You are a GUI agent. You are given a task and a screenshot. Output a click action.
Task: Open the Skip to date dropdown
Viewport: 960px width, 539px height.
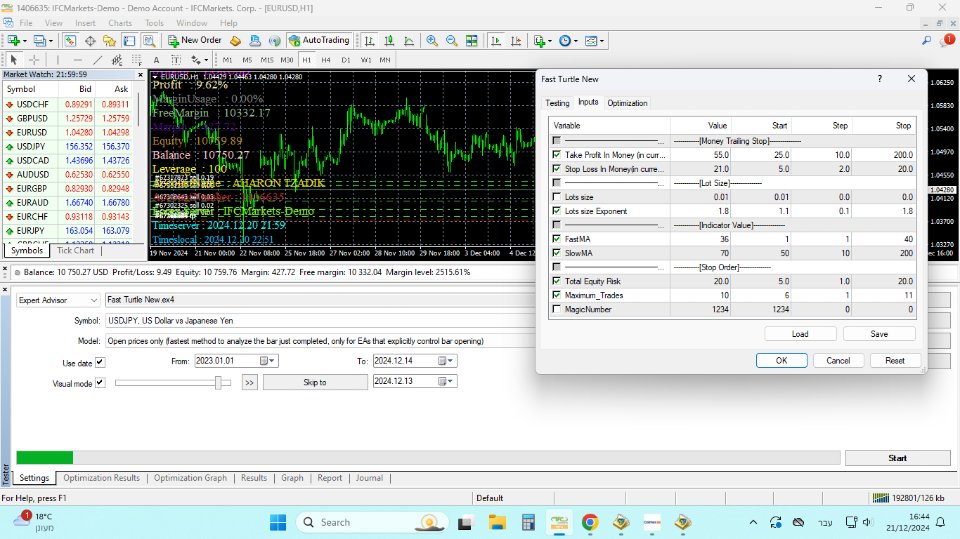[446, 381]
